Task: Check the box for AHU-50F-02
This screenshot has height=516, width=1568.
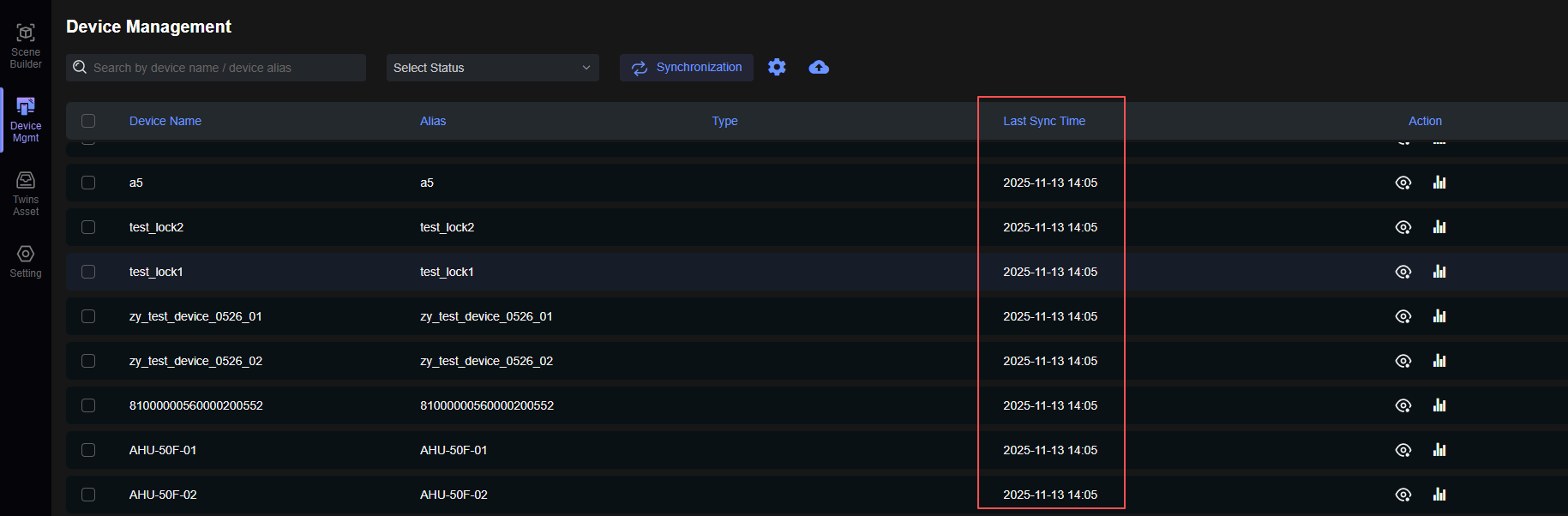Action: point(88,495)
